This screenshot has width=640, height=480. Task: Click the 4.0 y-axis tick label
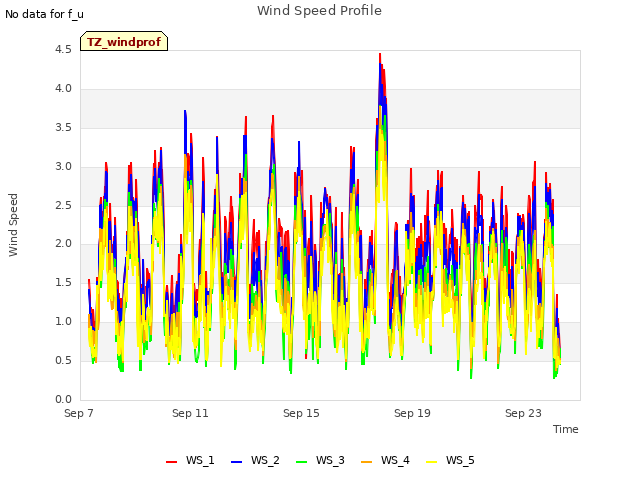(63, 89)
